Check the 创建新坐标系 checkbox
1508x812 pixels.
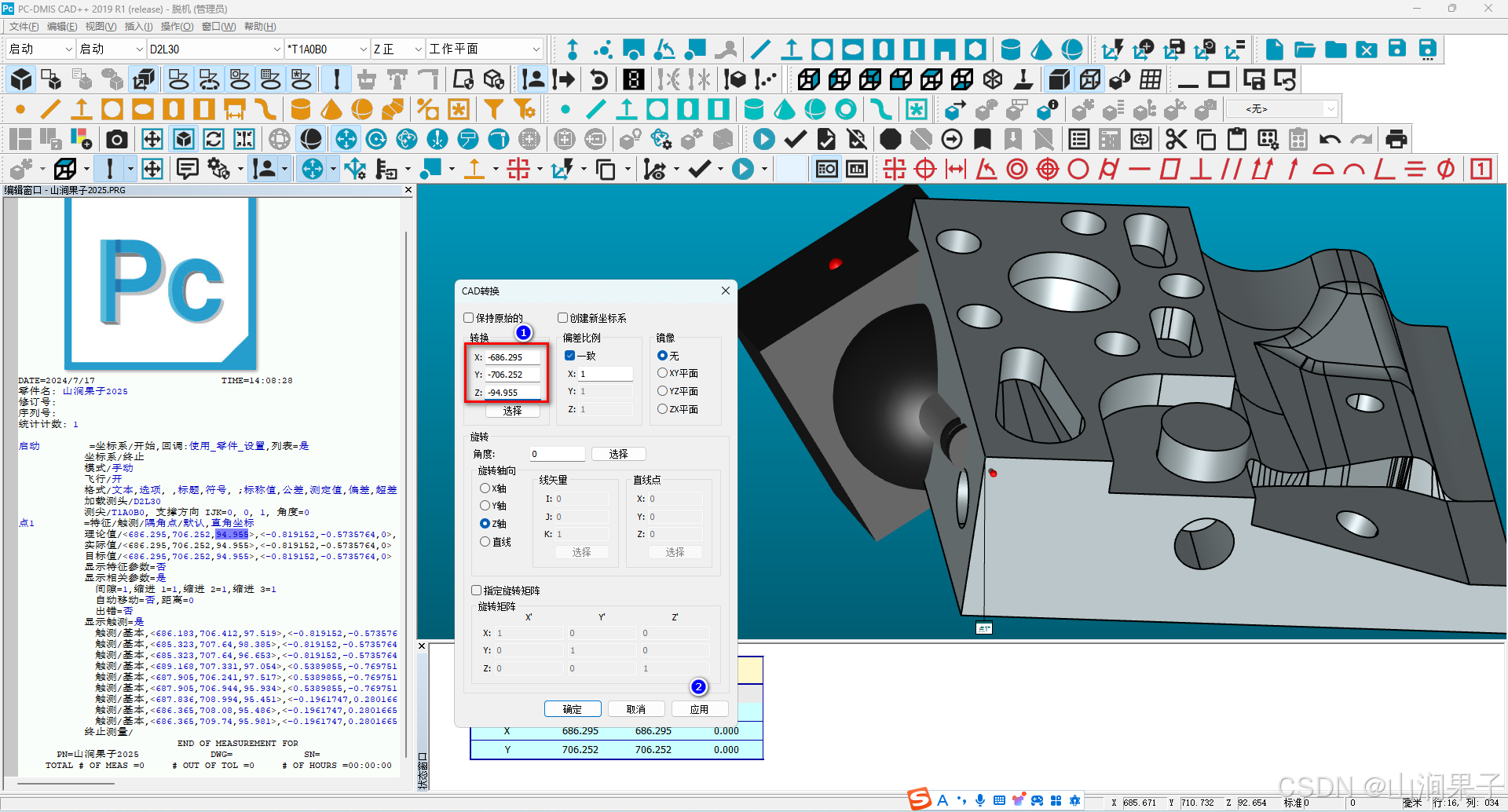[x=562, y=318]
